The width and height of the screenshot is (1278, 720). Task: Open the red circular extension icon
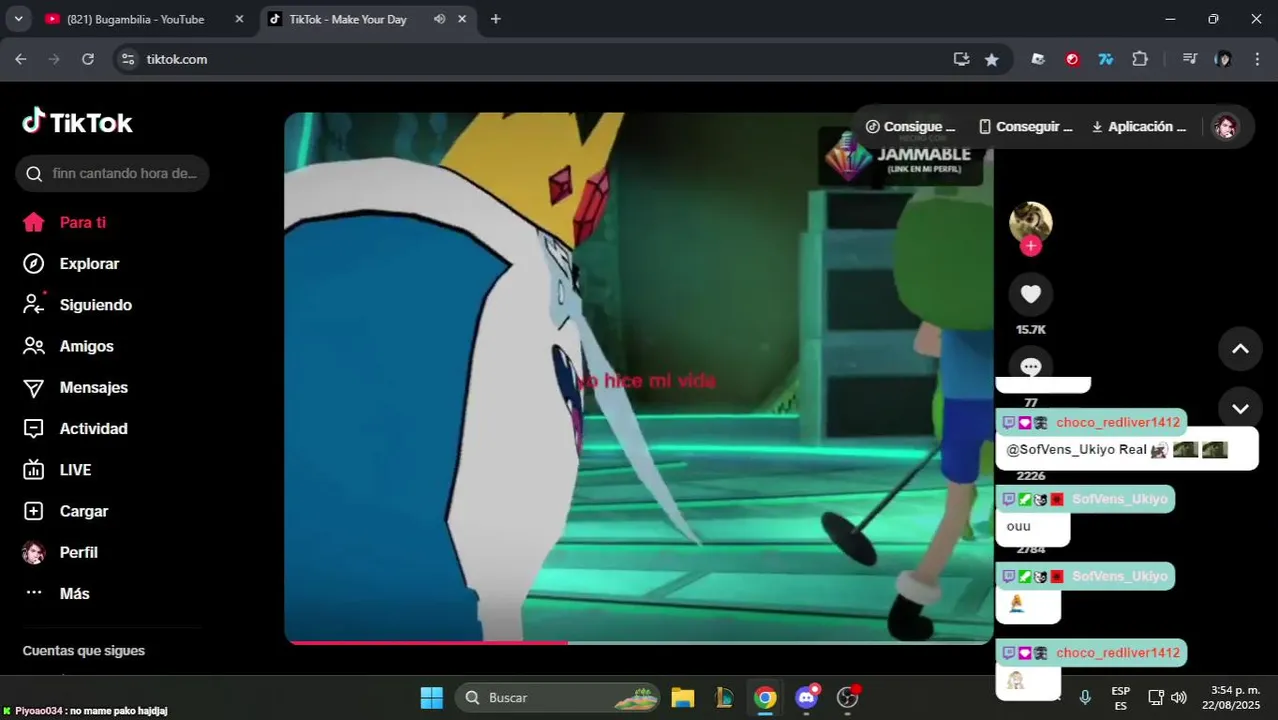pos(1072,59)
